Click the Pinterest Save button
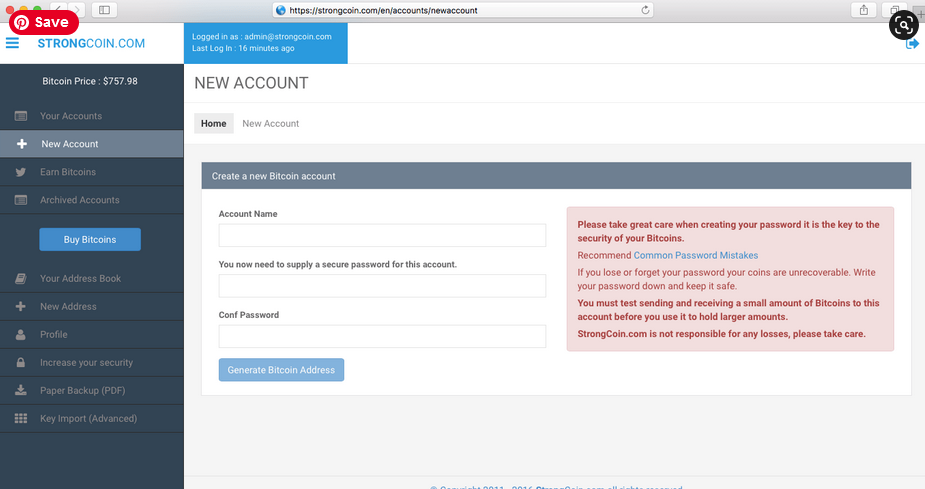Image resolution: width=925 pixels, height=489 pixels. [x=44, y=22]
